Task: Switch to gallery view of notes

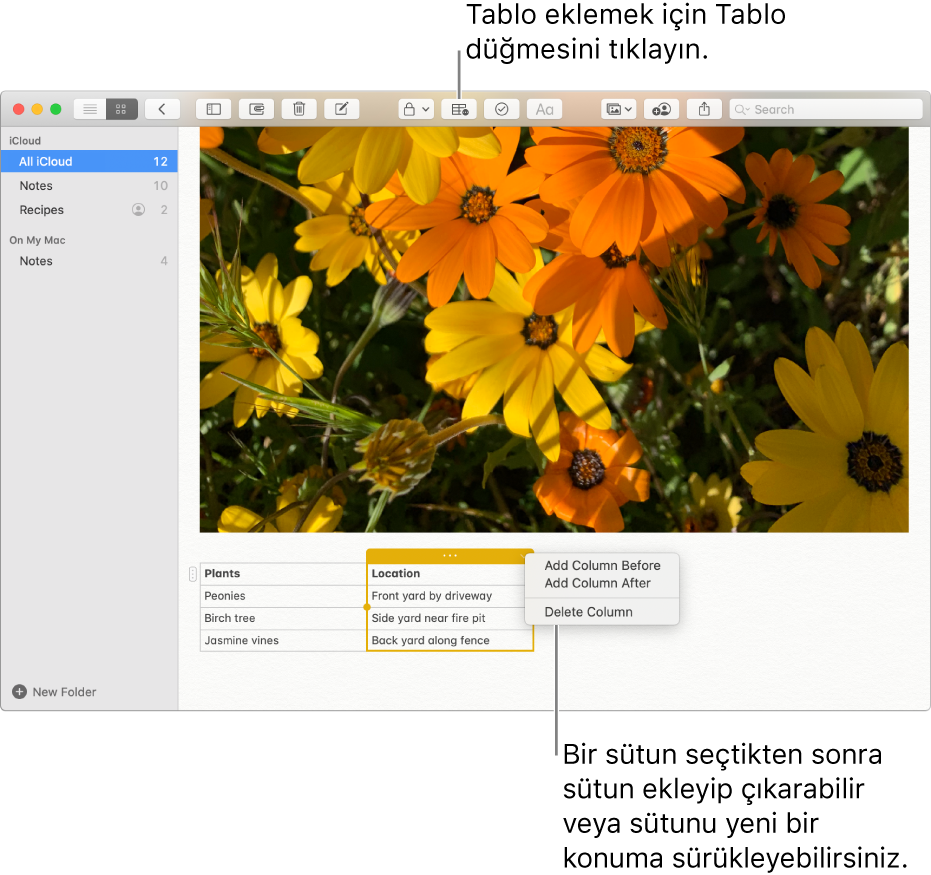Action: pos(122,109)
